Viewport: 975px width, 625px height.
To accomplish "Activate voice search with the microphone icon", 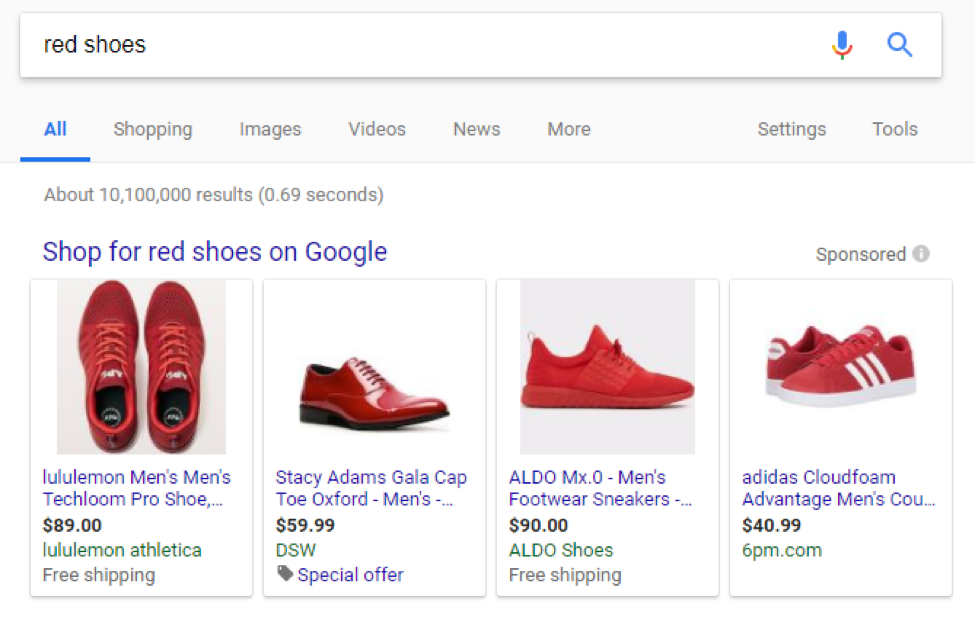I will (x=841, y=45).
